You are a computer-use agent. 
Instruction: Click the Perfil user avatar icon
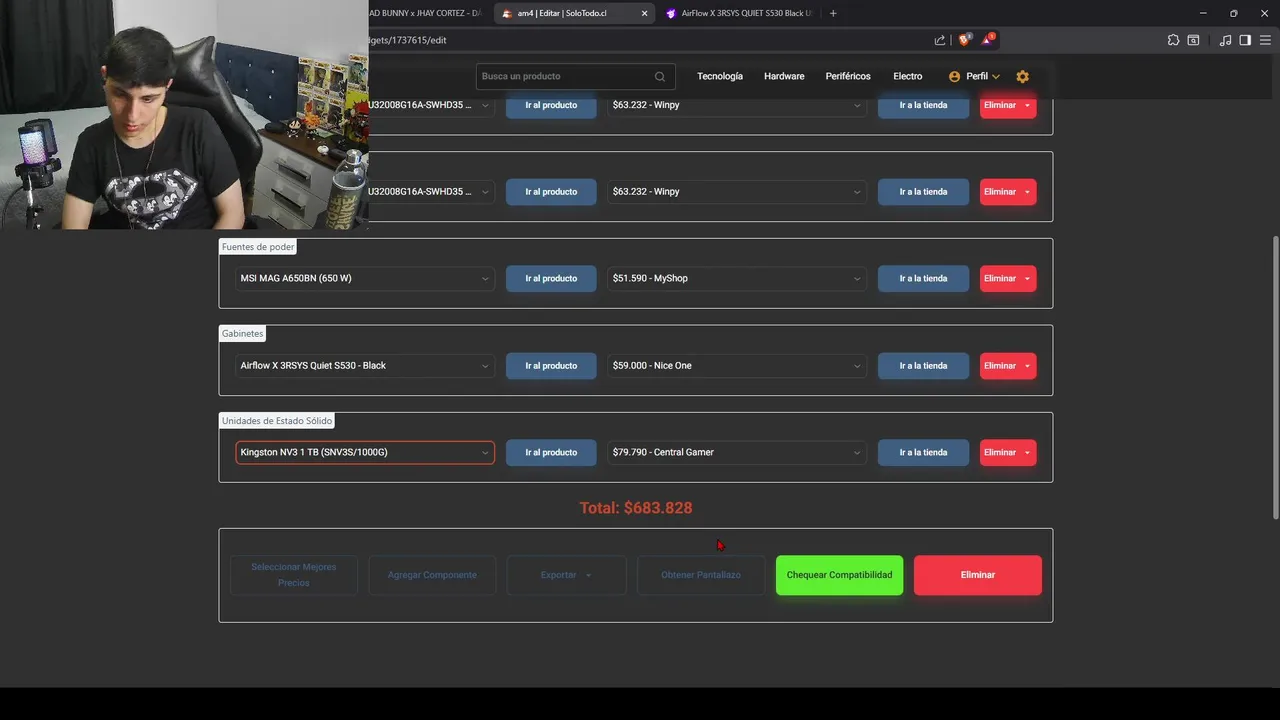pyautogui.click(x=954, y=77)
